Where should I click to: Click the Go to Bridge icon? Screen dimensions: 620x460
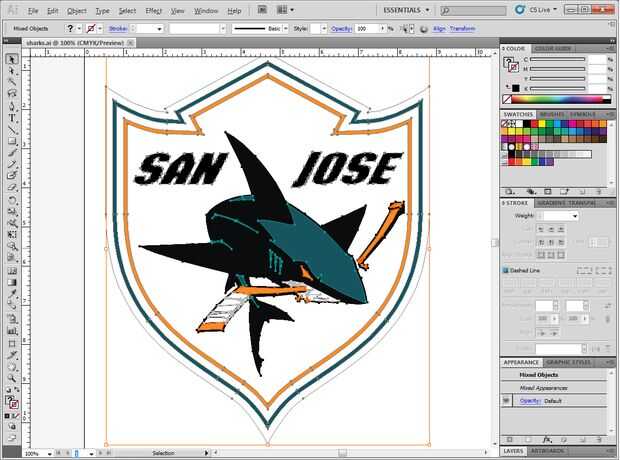pyautogui.click(x=262, y=10)
